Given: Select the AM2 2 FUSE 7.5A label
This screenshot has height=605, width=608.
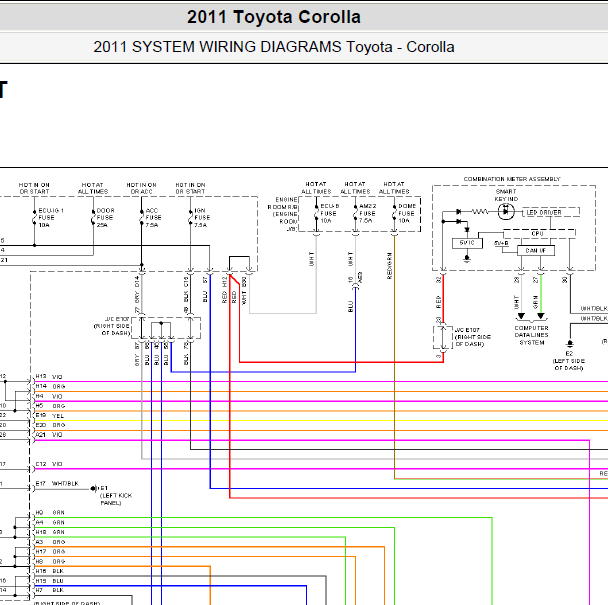Looking at the screenshot, I should point(368,213).
